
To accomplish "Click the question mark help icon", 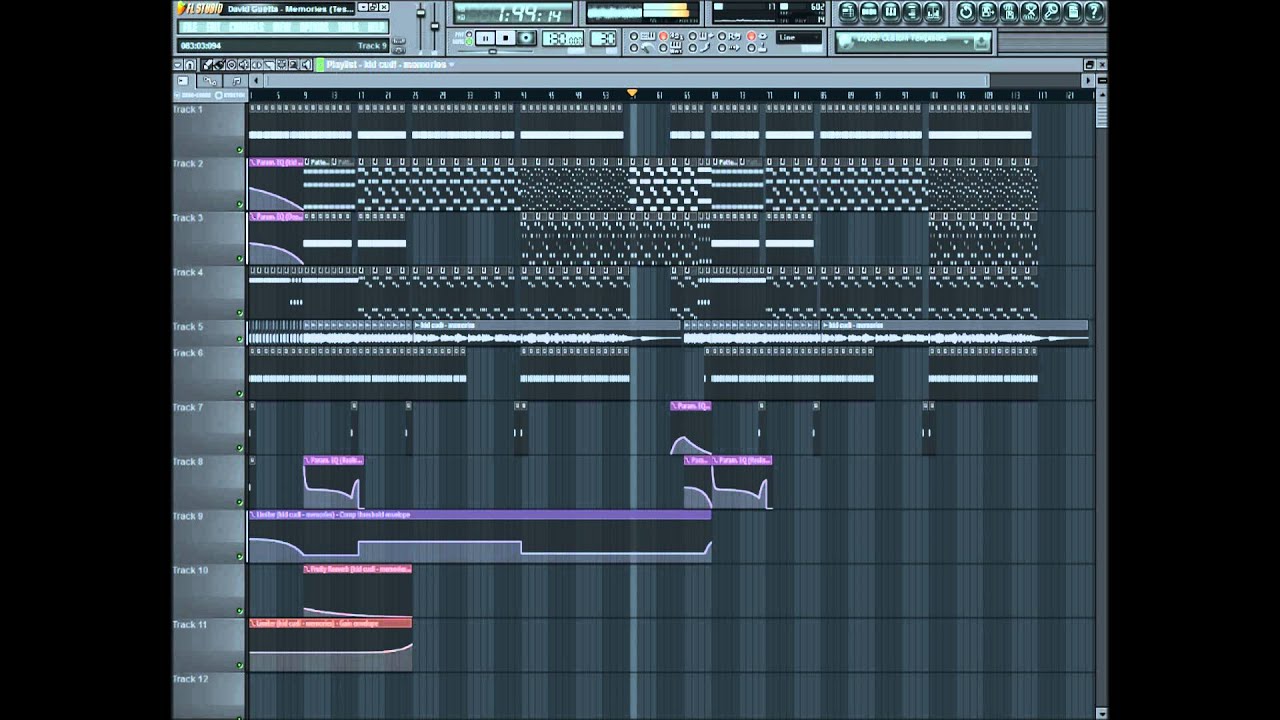I will (1093, 13).
